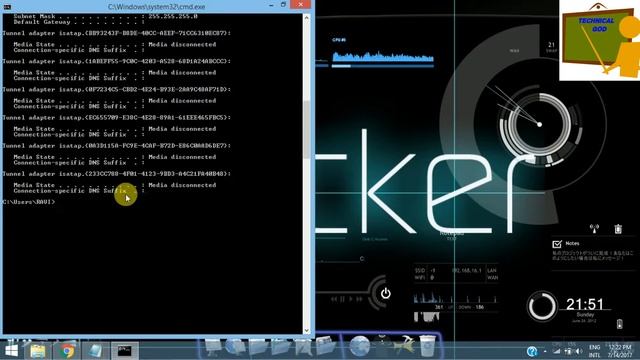Viewport: 640px width, 360px height.
Task: Click the circular ring gauge beside 21:51
Action: coord(542,306)
